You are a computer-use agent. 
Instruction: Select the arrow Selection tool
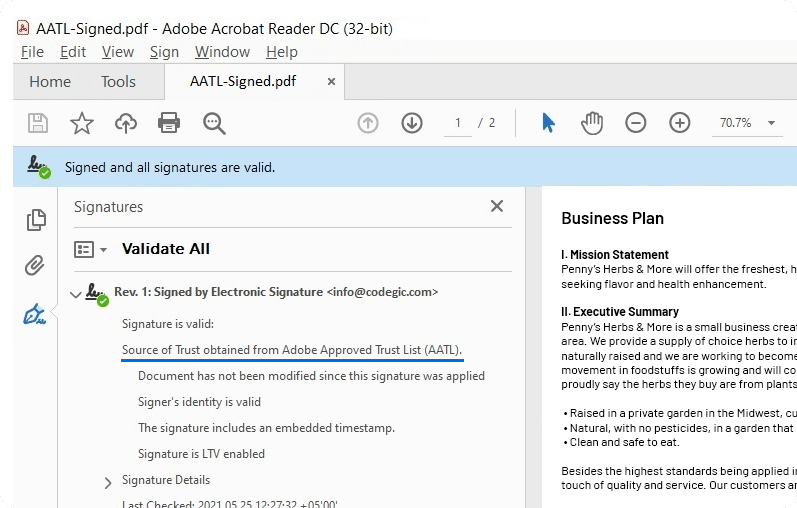point(548,123)
